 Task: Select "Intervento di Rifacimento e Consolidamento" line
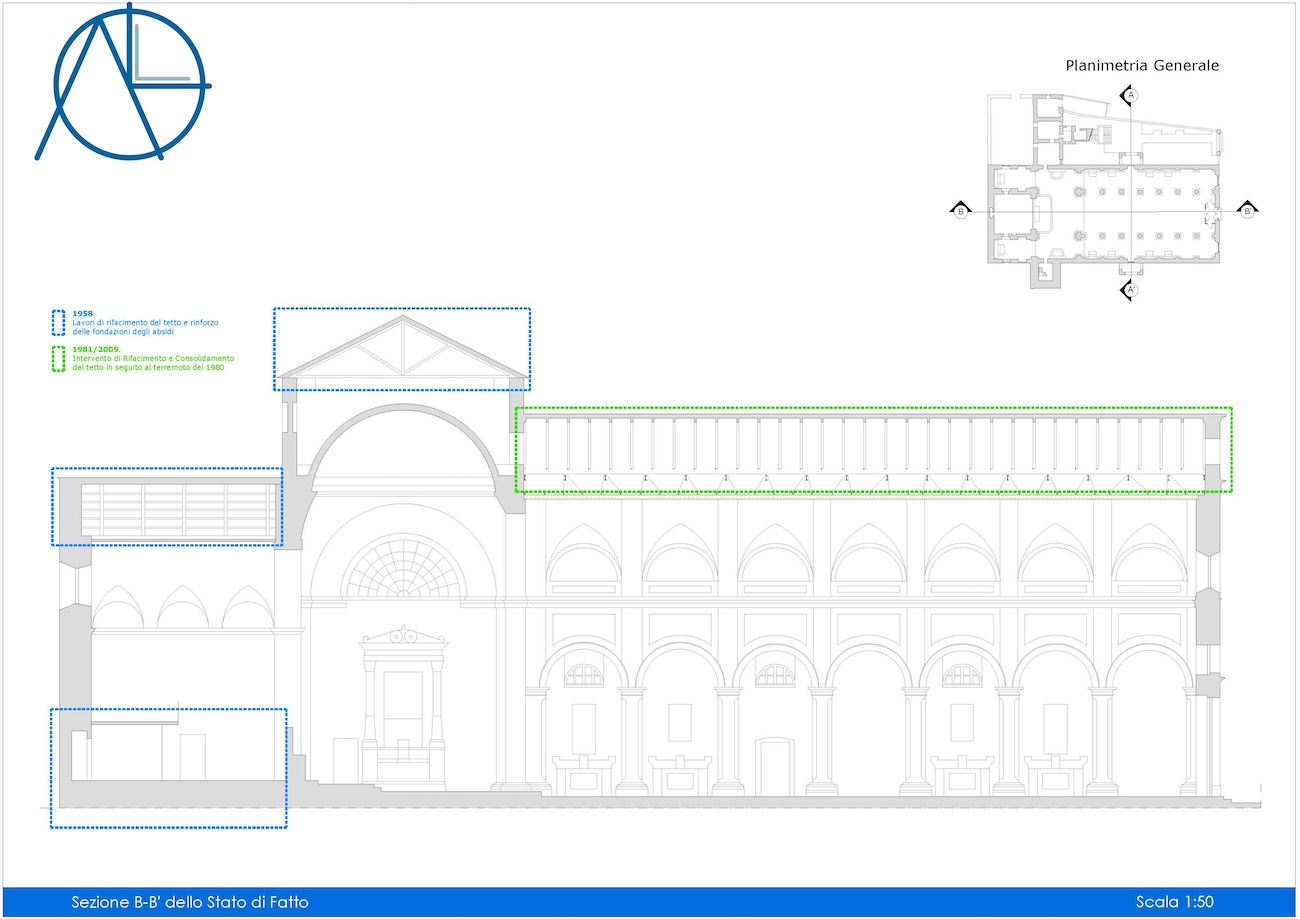point(153,358)
